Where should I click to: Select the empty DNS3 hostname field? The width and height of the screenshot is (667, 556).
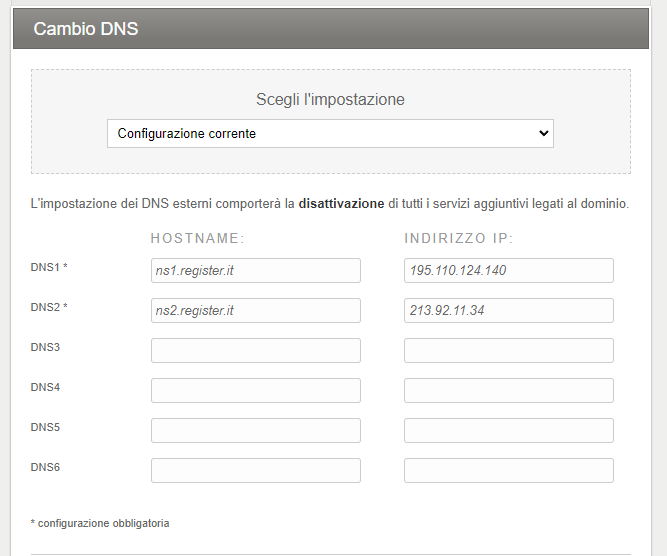(x=255, y=350)
